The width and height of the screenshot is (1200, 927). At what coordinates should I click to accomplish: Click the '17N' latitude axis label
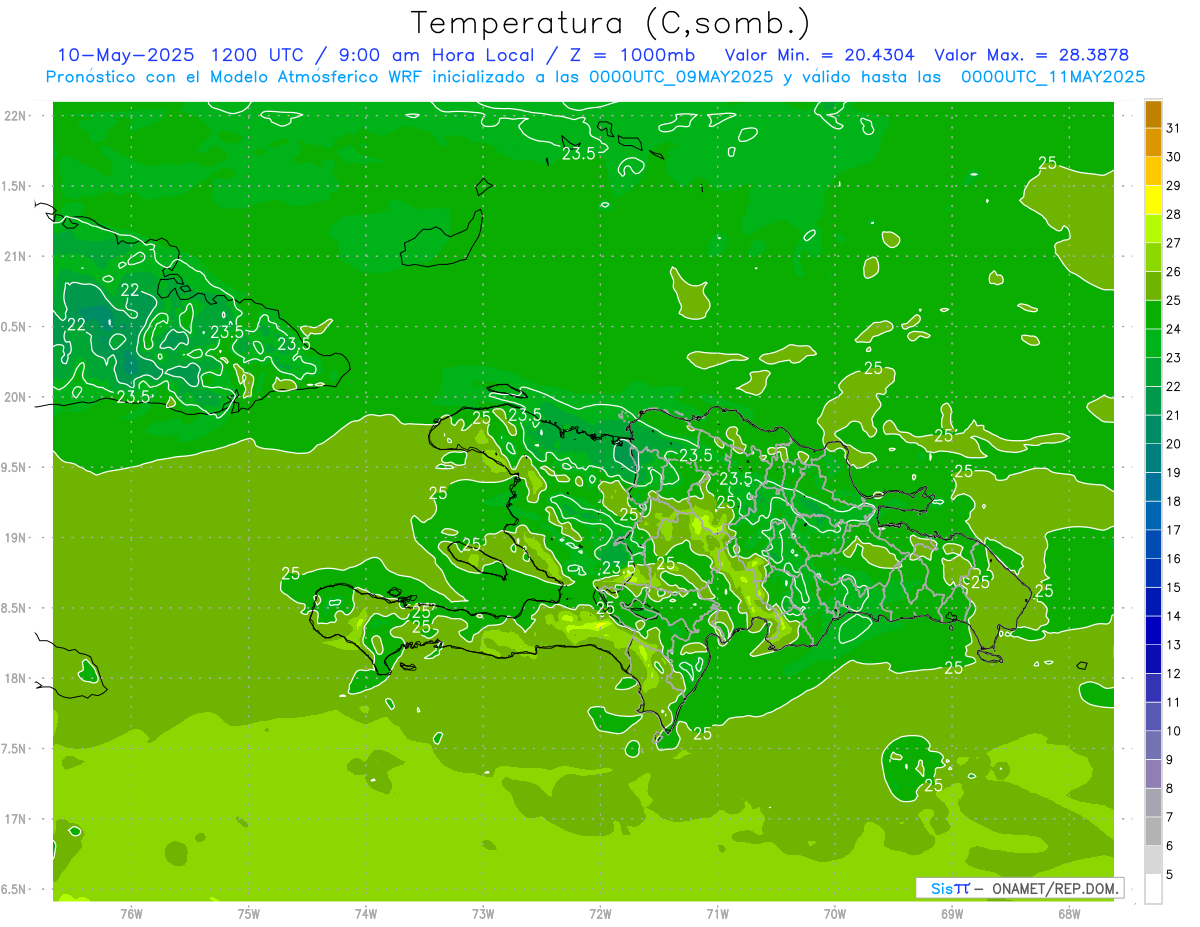[15, 819]
